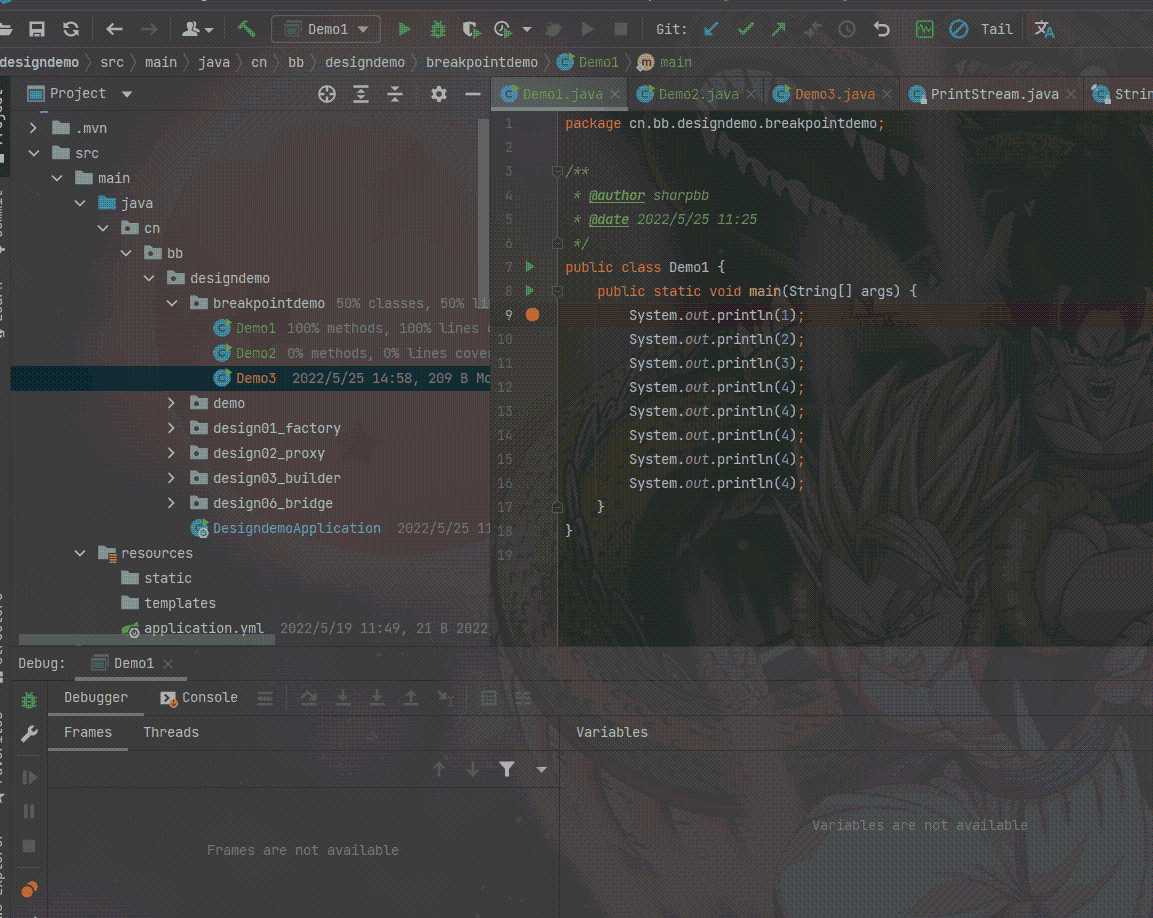Click Stop icon in debug sidebar
Image resolution: width=1153 pixels, height=918 pixels.
29,846
